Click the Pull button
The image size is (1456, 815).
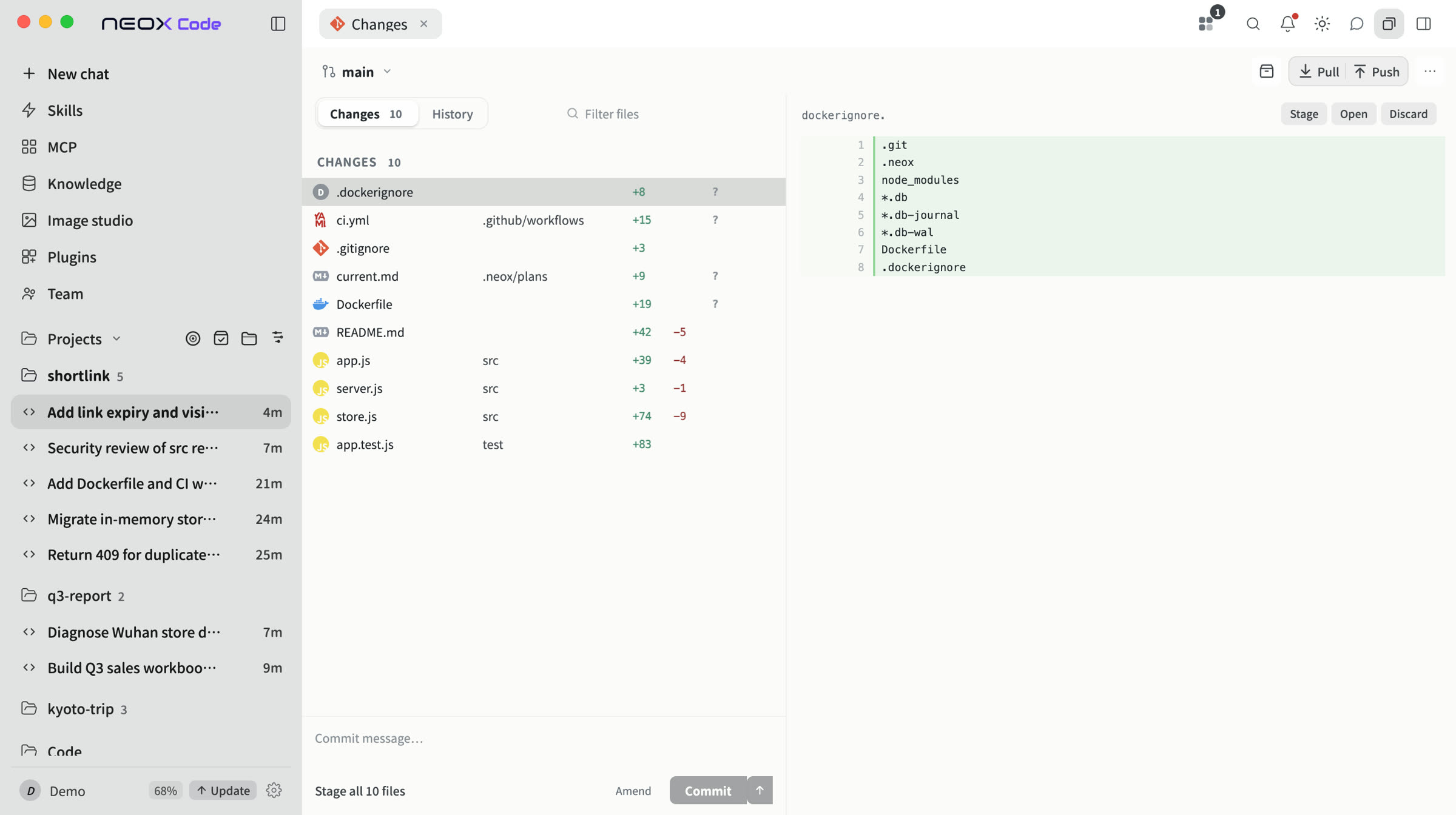click(1318, 72)
